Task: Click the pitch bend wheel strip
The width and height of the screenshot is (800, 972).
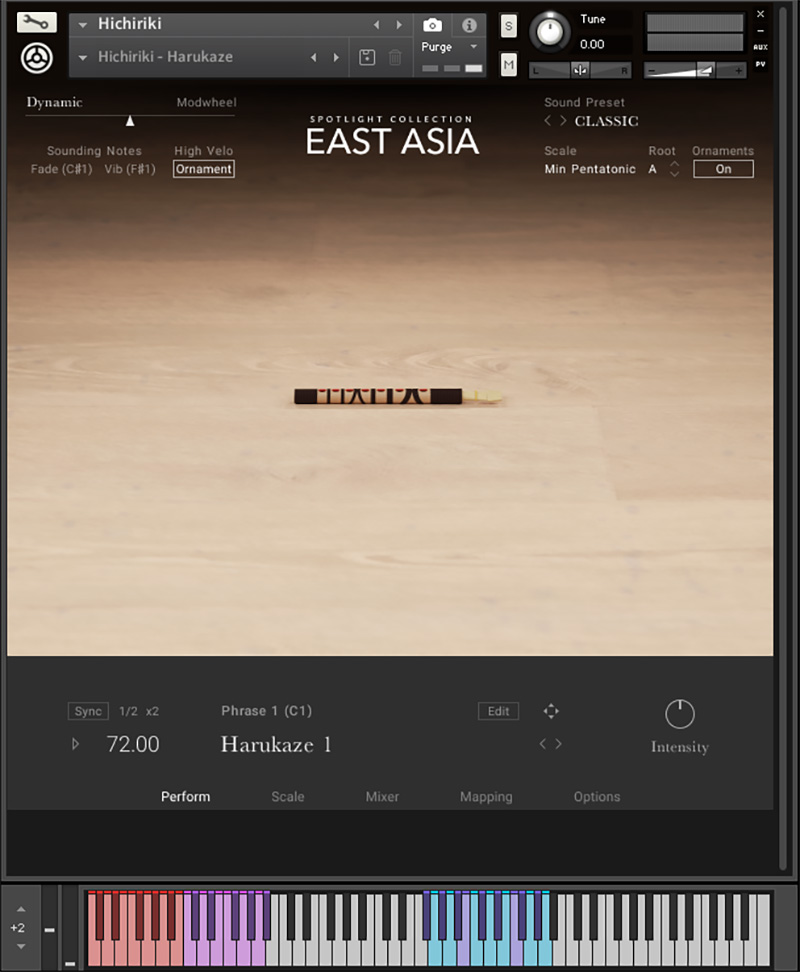Action: point(50,928)
